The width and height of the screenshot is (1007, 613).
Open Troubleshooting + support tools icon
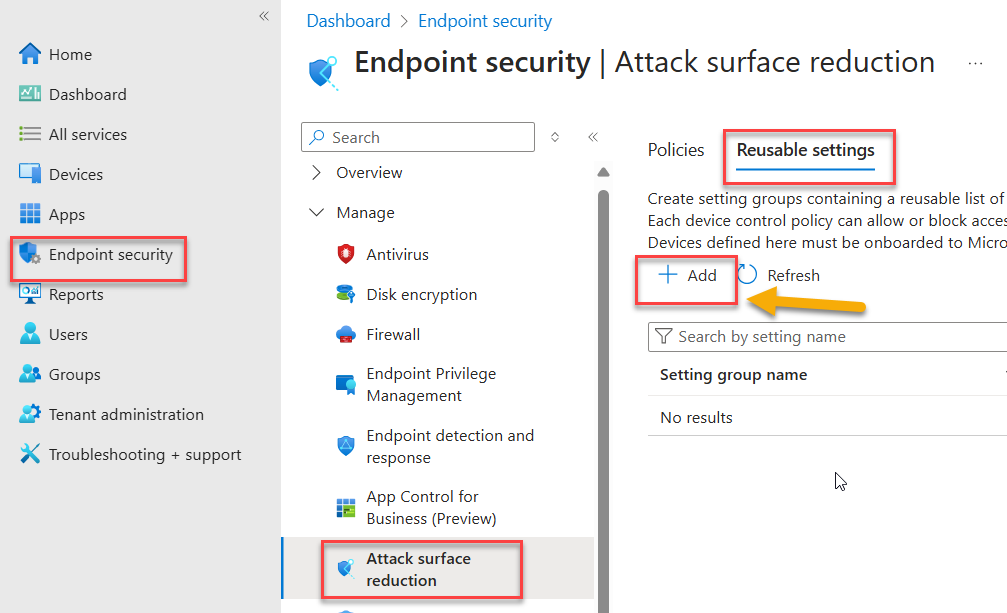point(30,454)
